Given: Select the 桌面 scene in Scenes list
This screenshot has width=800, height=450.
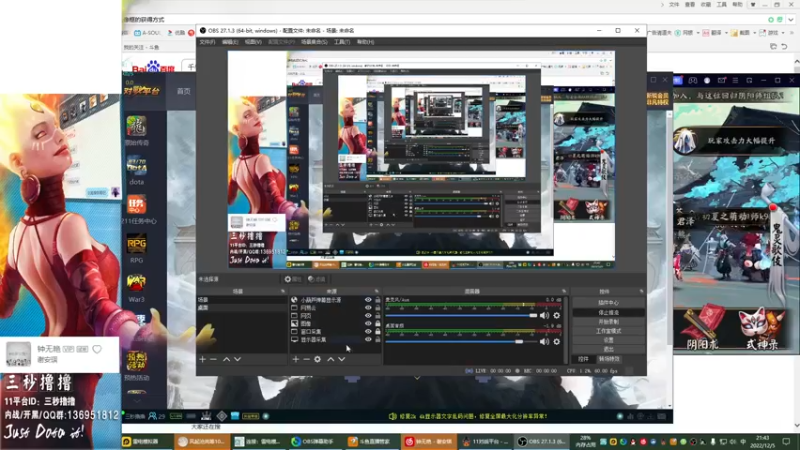Looking at the screenshot, I should 242,308.
